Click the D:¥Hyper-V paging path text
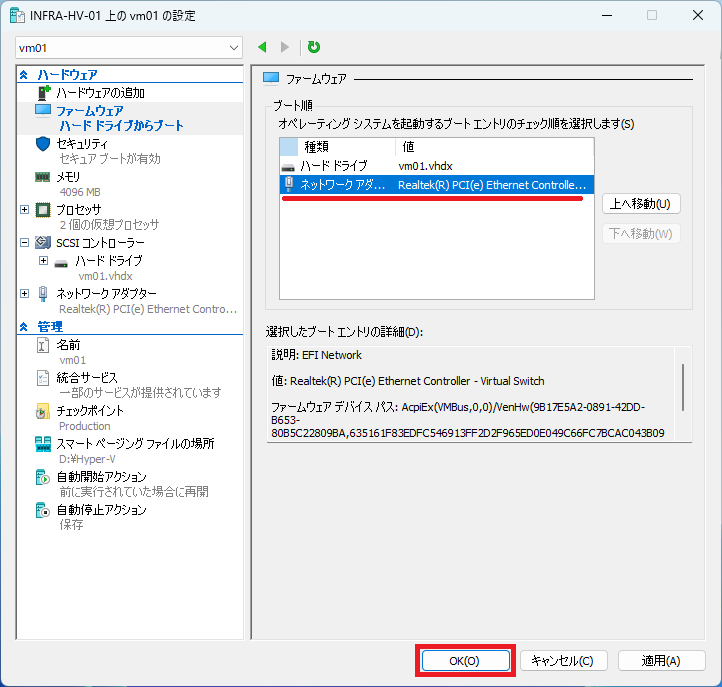 pyautogui.click(x=87, y=459)
